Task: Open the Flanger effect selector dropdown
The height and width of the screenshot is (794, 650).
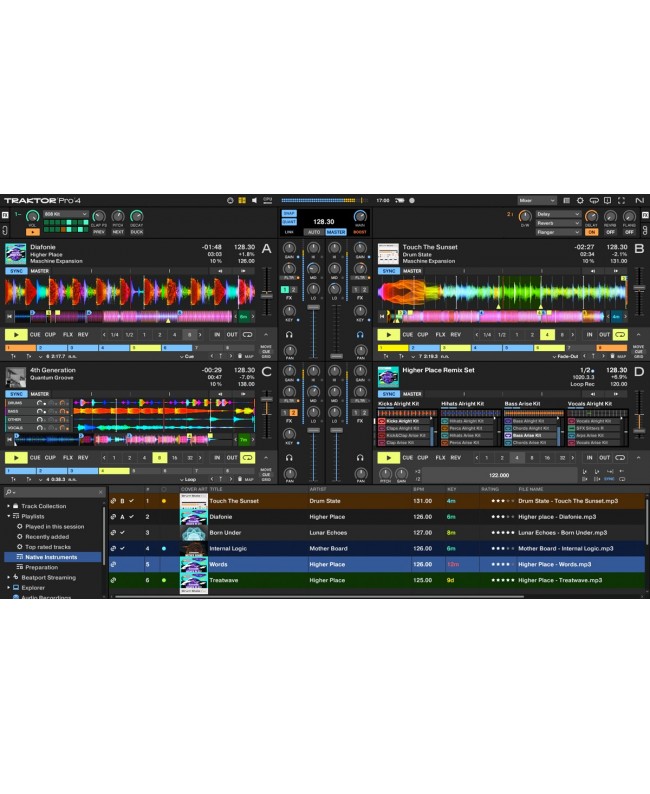Action: click(x=558, y=232)
